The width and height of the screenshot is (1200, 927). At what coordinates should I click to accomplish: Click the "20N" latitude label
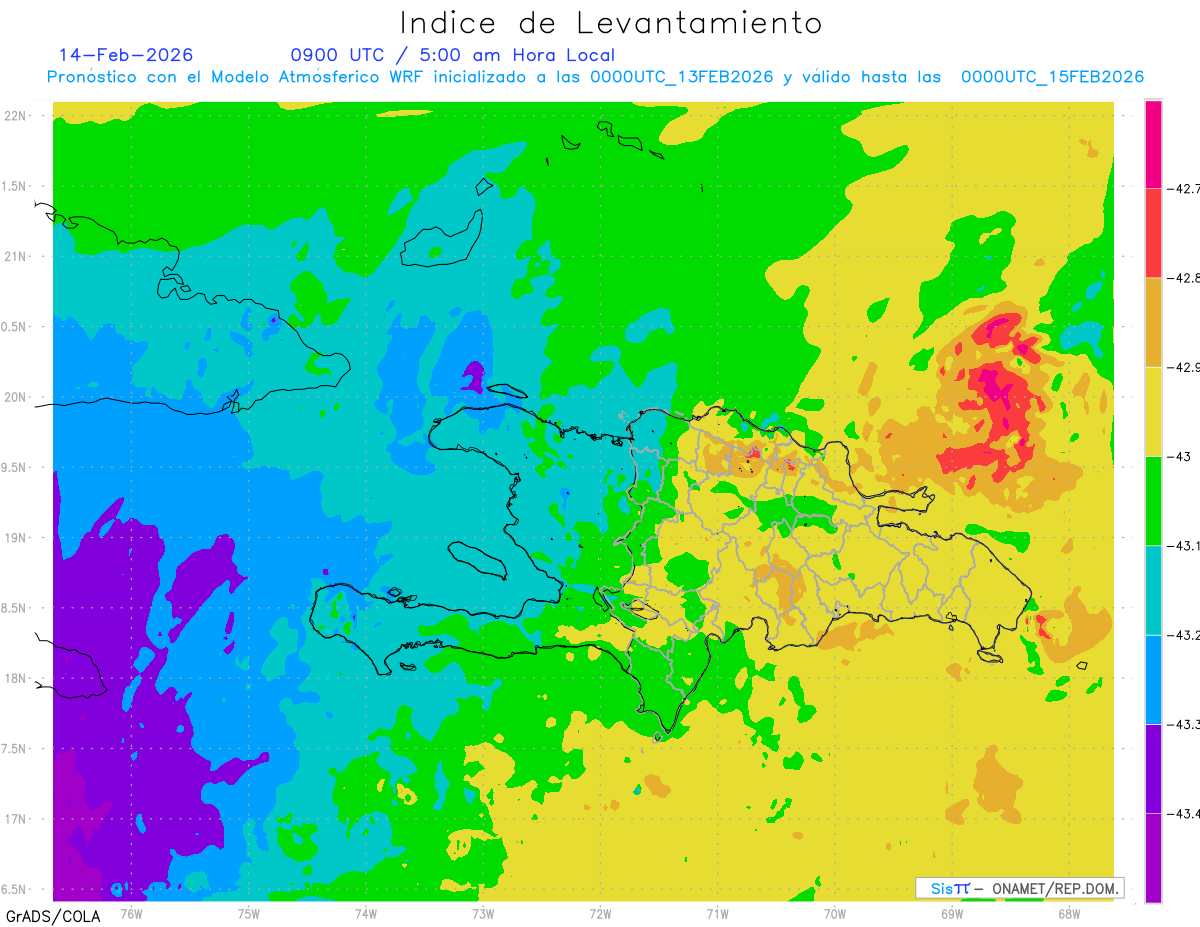[x=16, y=397]
